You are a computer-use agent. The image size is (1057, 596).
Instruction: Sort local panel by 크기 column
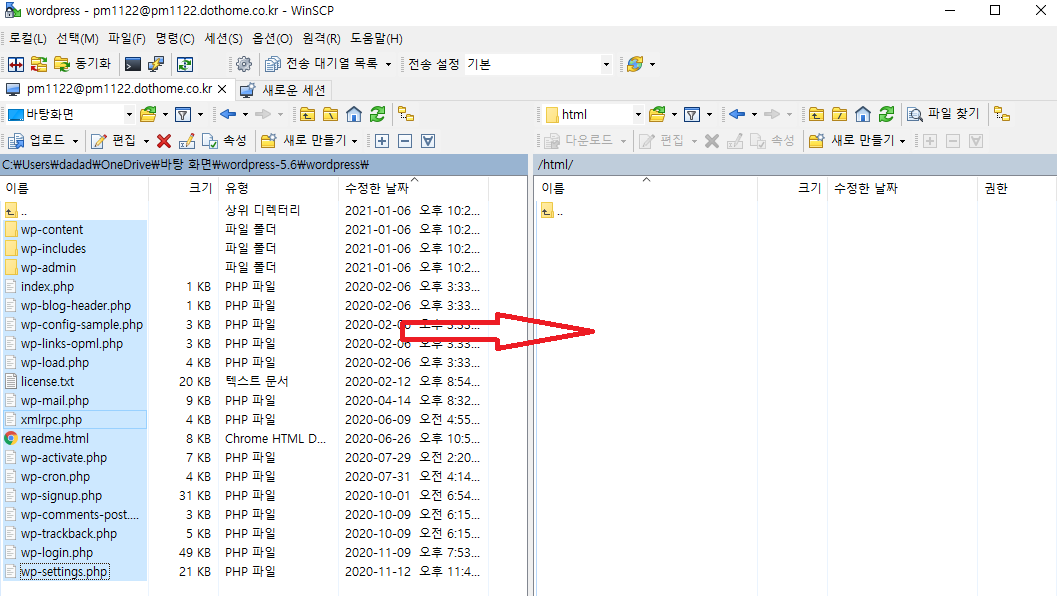[183, 188]
